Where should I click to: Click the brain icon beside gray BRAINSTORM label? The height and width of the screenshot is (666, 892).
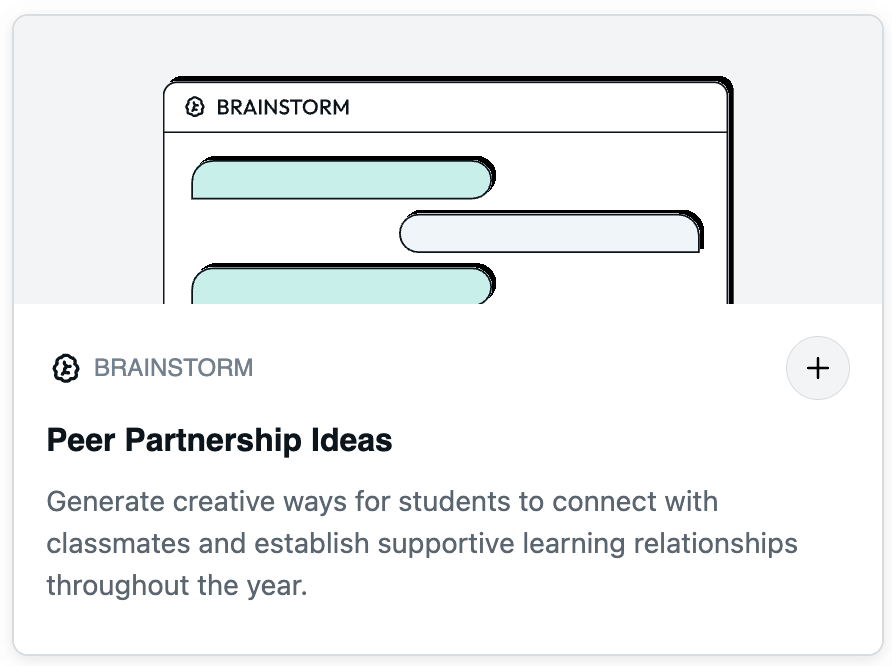[x=66, y=368]
